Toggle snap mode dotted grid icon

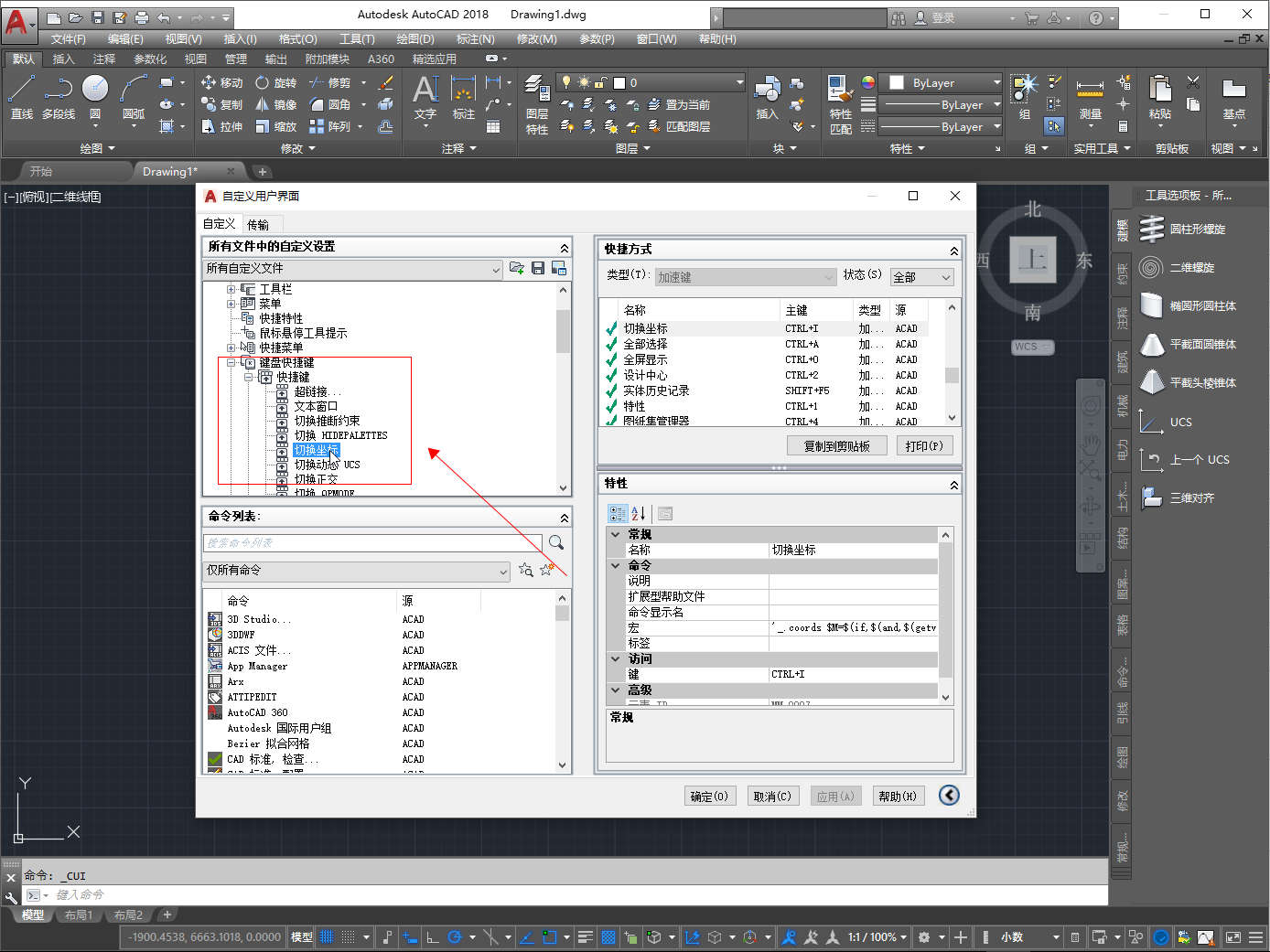tap(349, 936)
